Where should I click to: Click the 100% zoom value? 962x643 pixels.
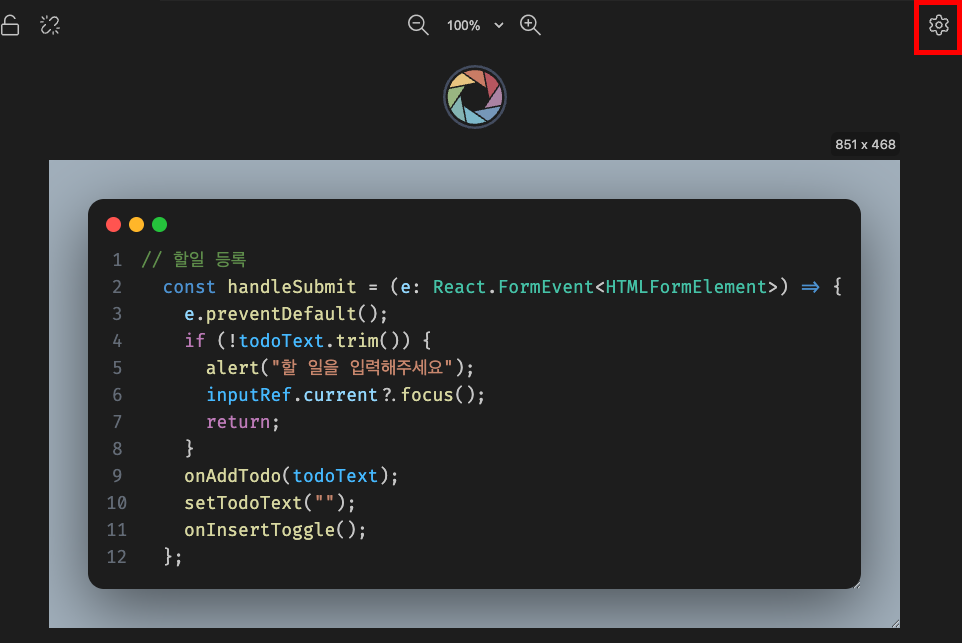point(463,25)
